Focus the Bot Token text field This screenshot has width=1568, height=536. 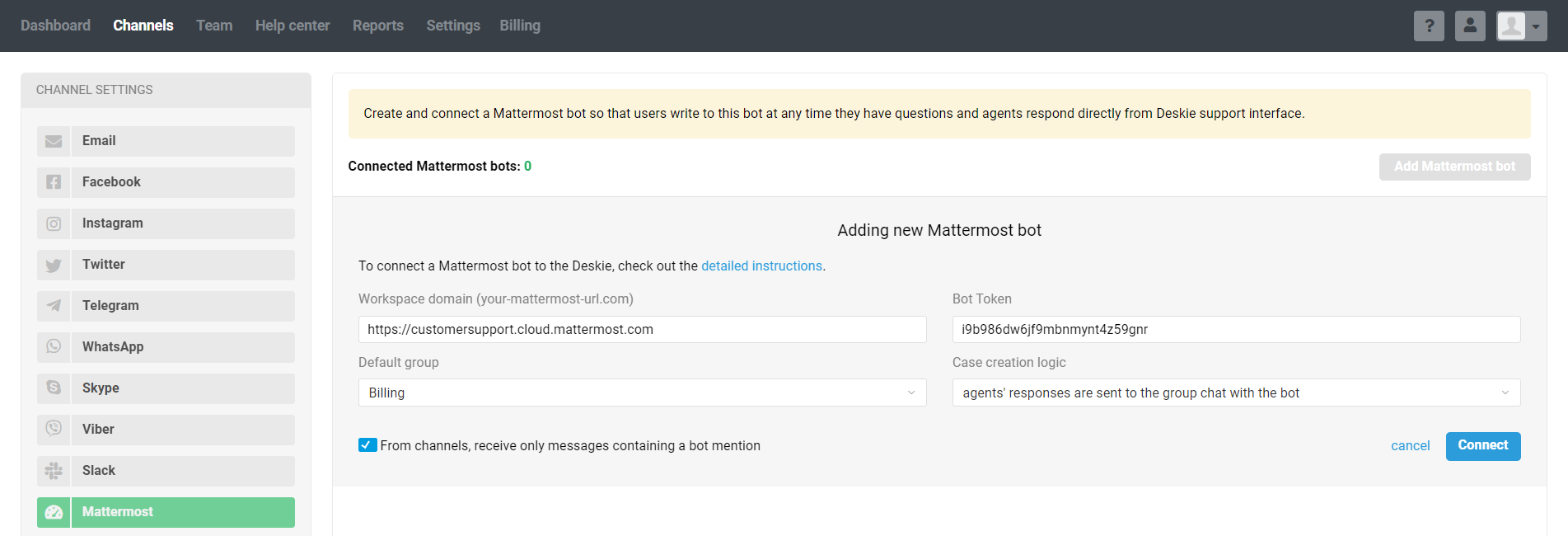pyautogui.click(x=1236, y=329)
